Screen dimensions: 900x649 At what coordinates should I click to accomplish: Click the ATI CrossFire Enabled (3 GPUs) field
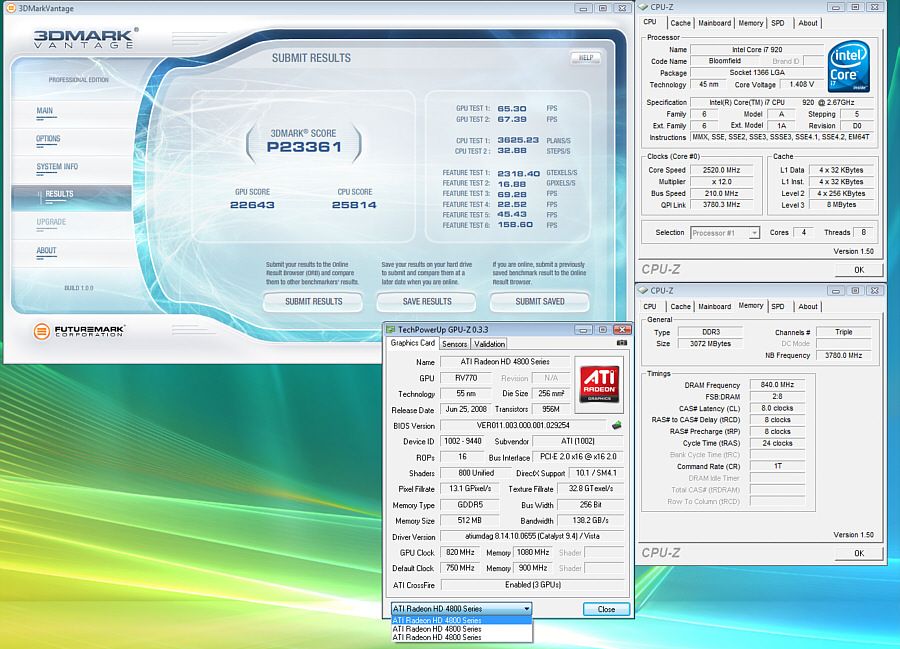click(x=532, y=585)
